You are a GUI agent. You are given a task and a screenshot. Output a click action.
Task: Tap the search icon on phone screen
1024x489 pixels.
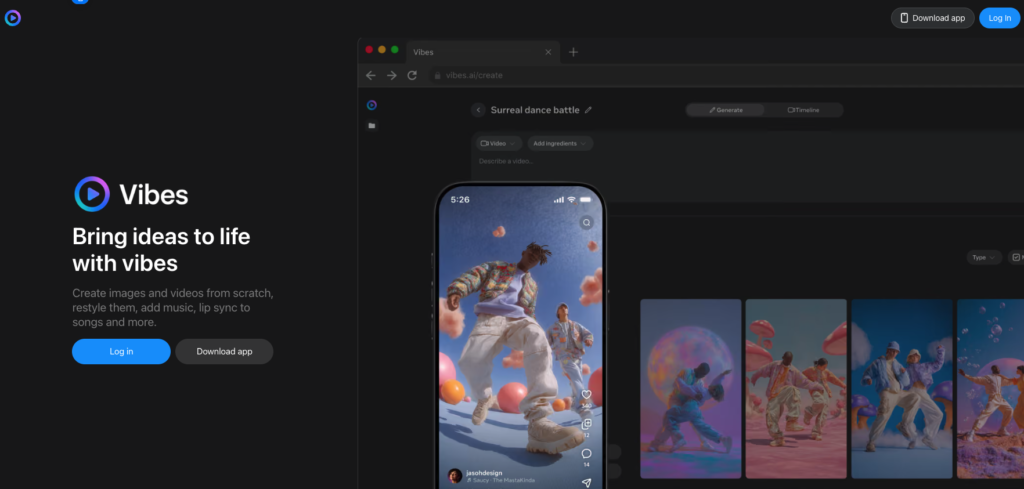[586, 223]
